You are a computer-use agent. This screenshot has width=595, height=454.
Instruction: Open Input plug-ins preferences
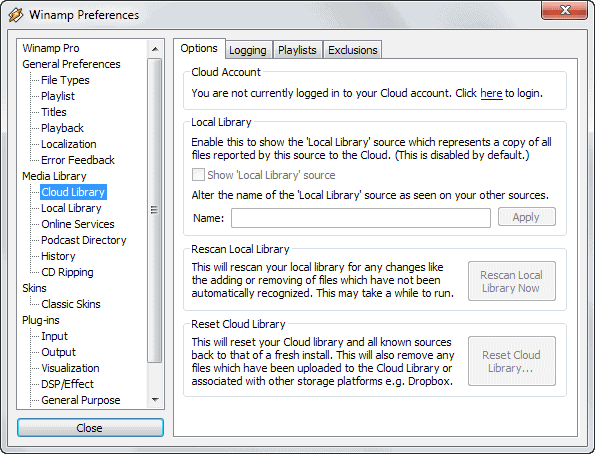[54, 336]
